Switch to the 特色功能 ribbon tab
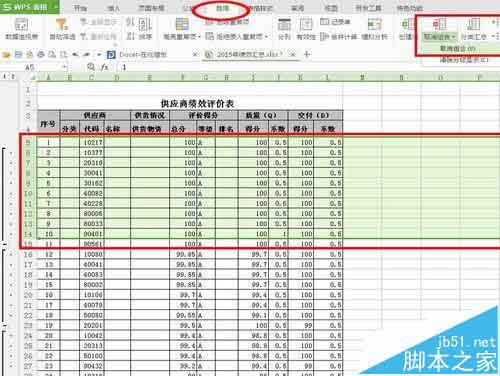This screenshot has width=500, height=376. (410, 8)
